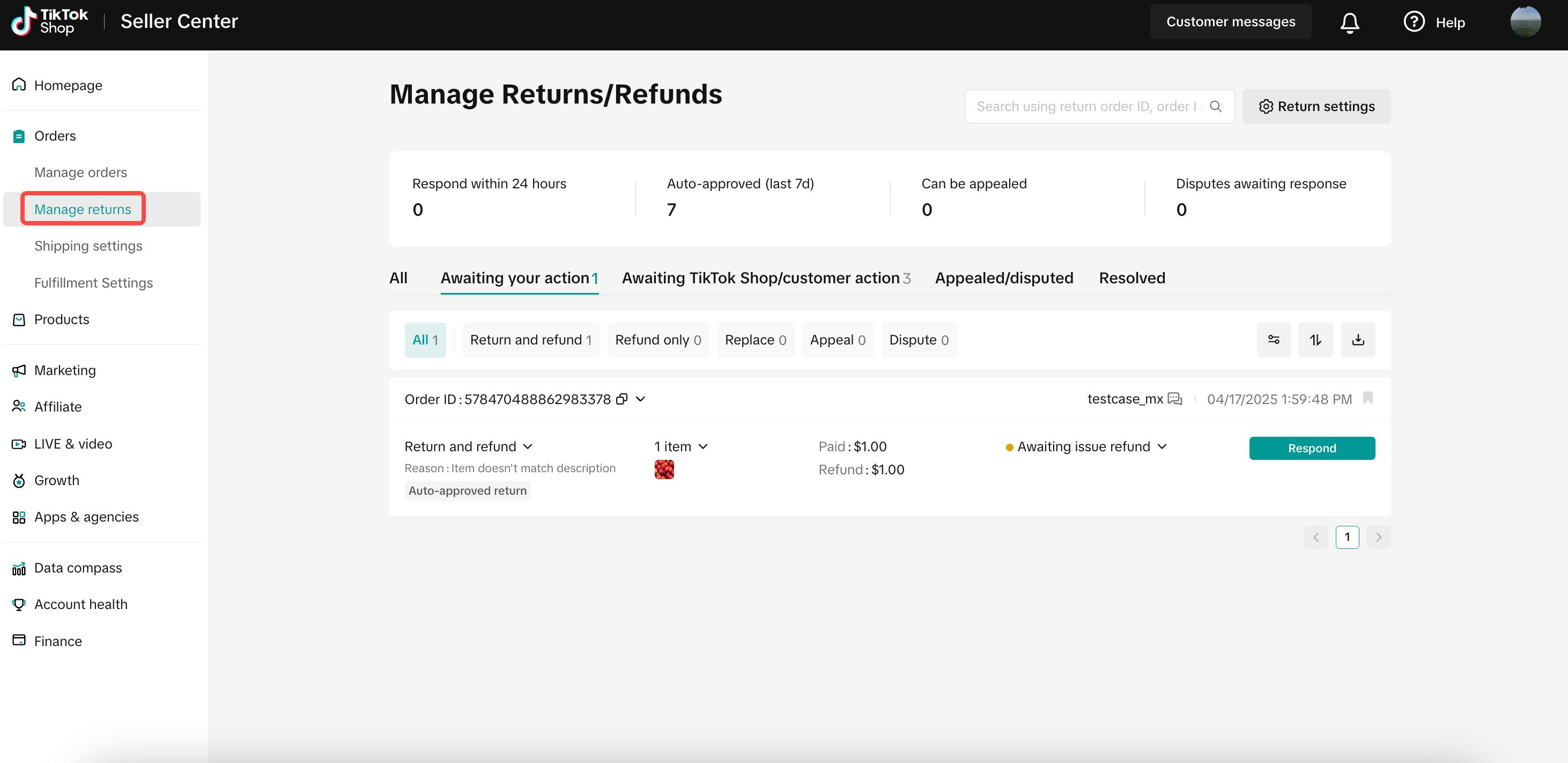The width and height of the screenshot is (1568, 763).
Task: Download the returns list via export icon
Action: 1358,340
